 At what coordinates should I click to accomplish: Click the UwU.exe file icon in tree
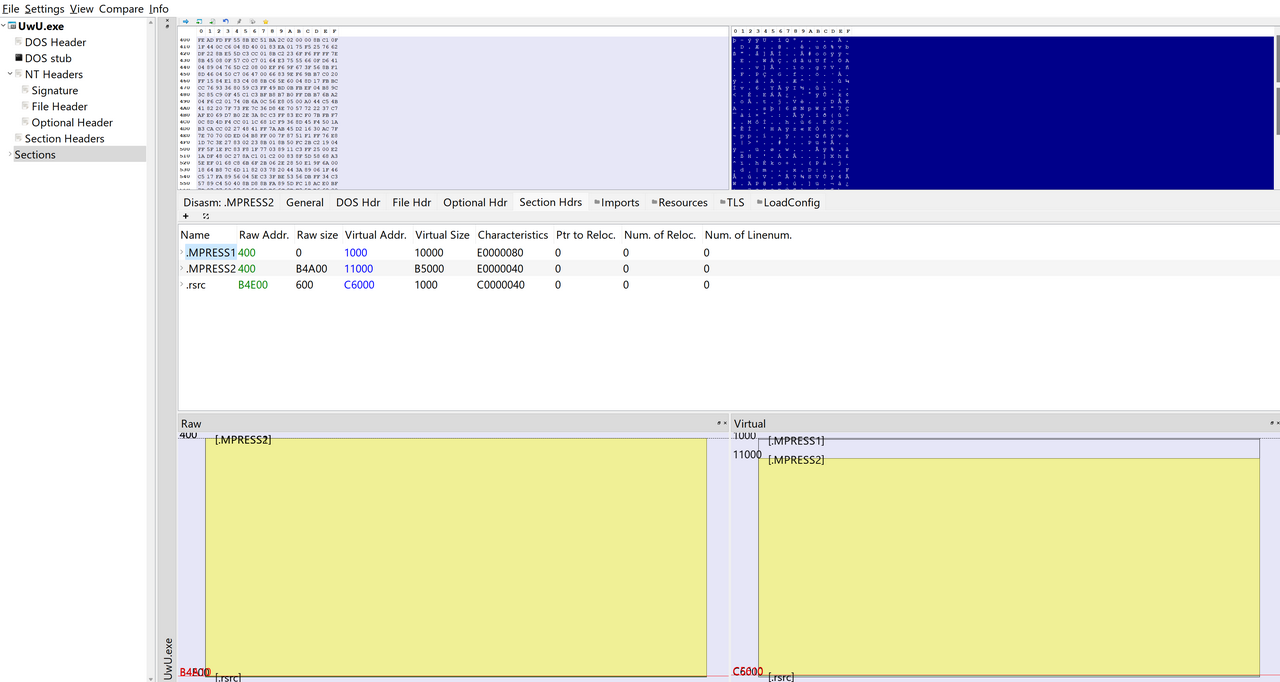tap(12, 26)
